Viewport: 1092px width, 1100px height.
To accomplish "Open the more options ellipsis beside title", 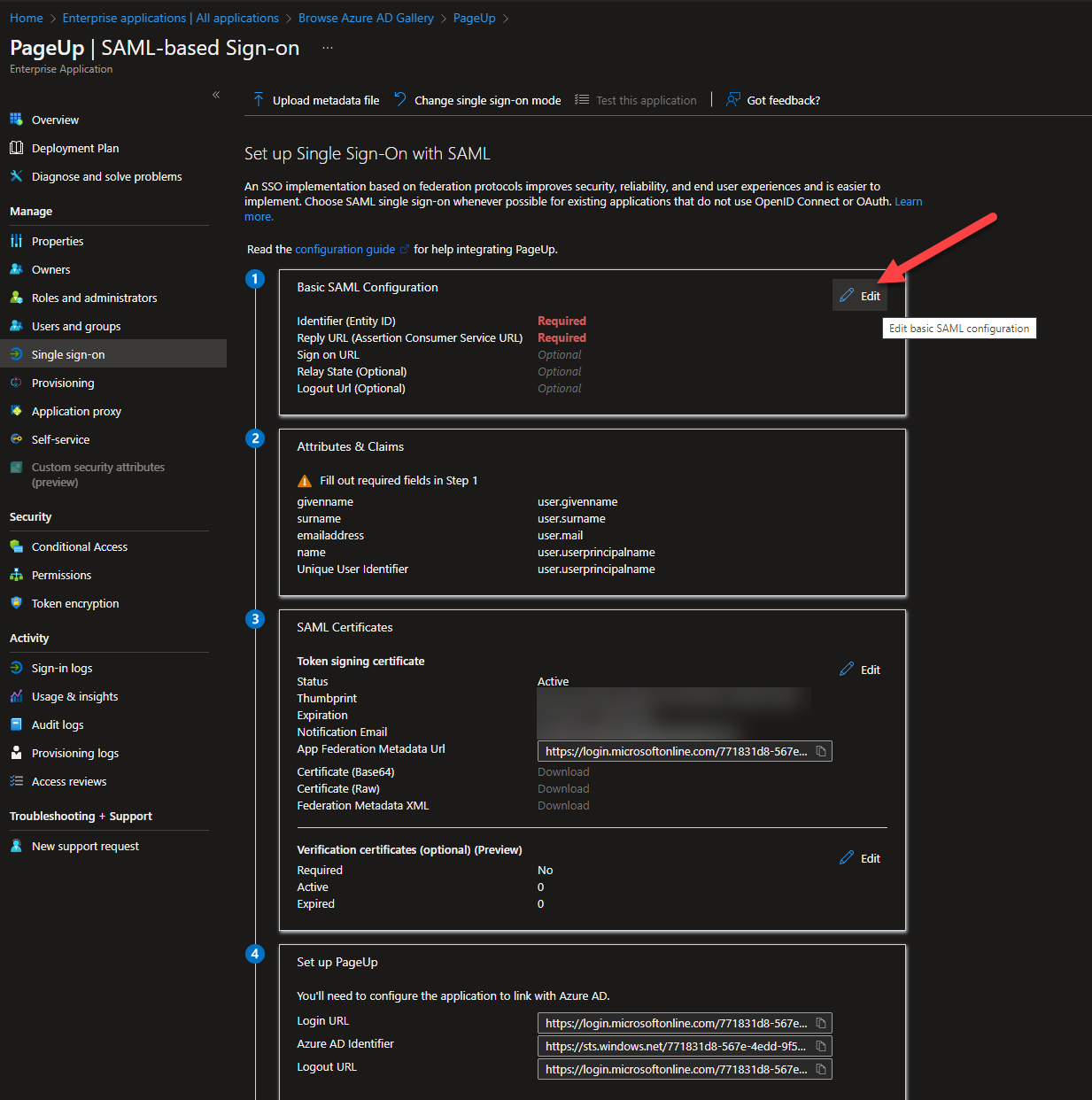I will point(328,48).
